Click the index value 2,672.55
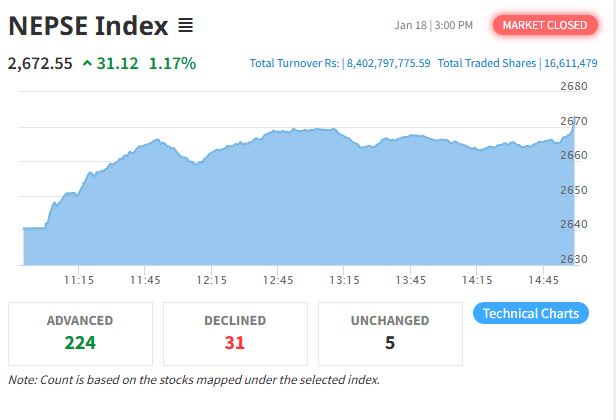616x420 pixels. pos(40,63)
